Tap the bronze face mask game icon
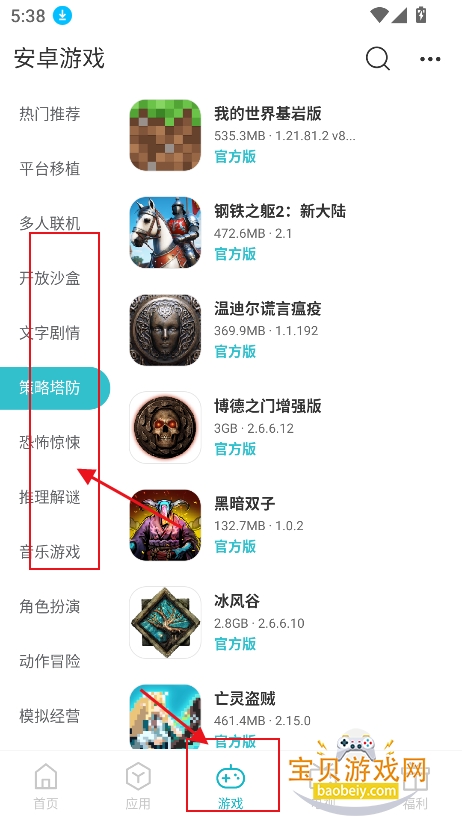Viewport: 462px width, 821px height. [165, 330]
